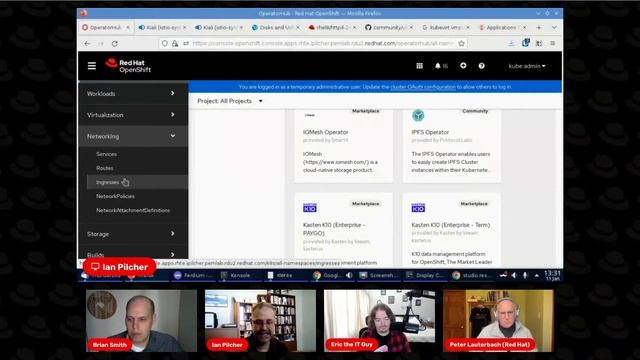Open Routes under Networking
This screenshot has height=360, width=640.
104,168
